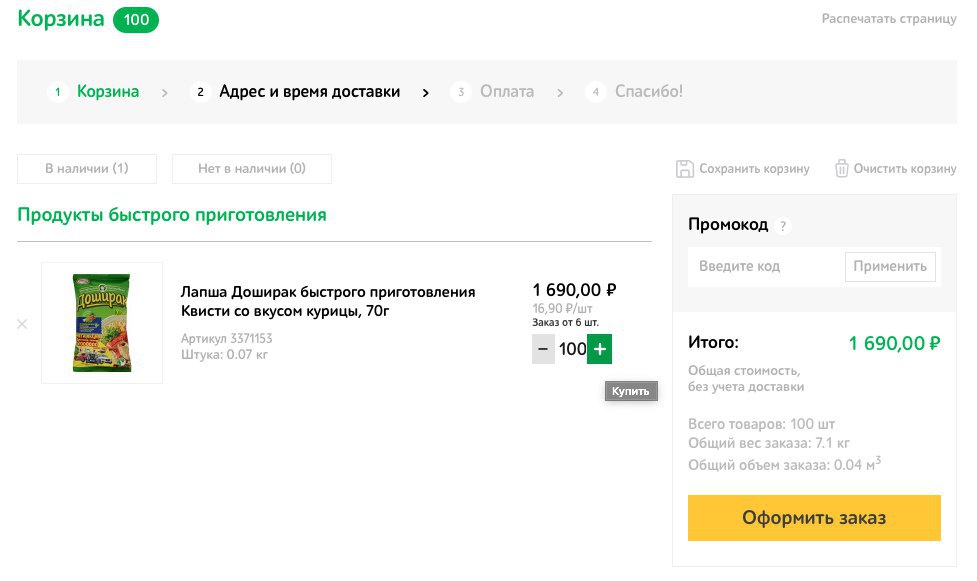Click the 'Купить' tooltip label

[631, 391]
